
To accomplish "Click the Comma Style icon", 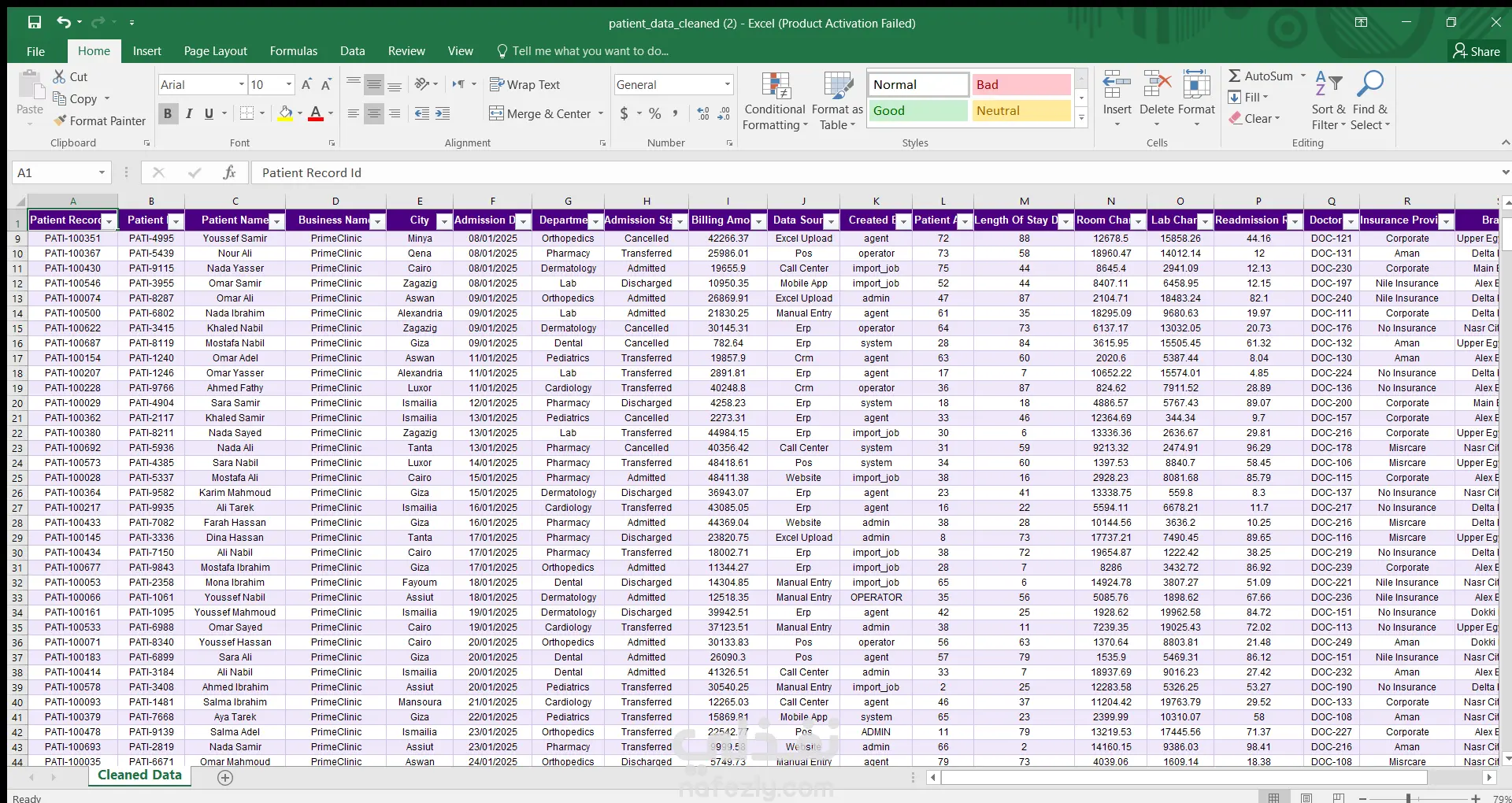I will 676,113.
